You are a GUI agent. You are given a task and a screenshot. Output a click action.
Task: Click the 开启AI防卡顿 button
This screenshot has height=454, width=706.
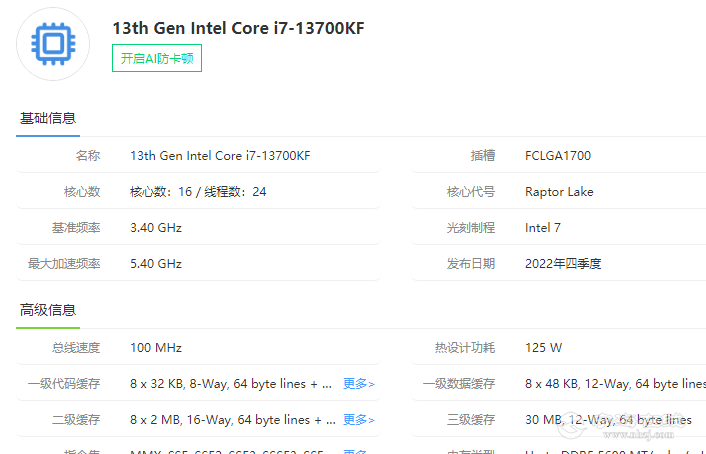click(157, 58)
